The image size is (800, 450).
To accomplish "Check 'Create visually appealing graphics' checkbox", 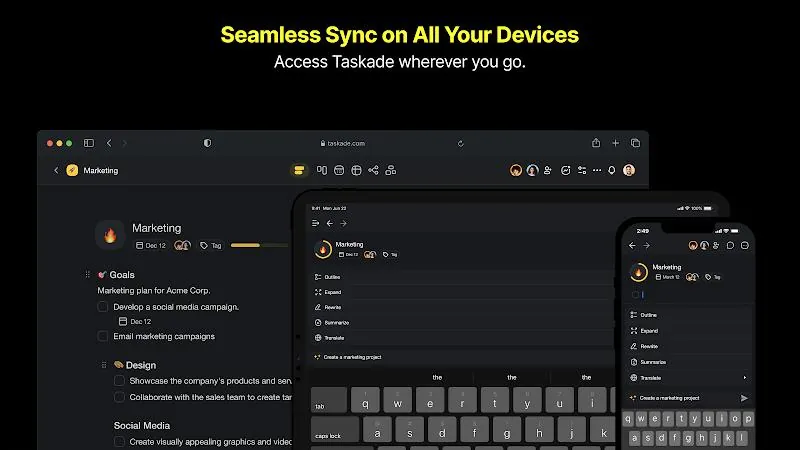I will click(x=119, y=442).
